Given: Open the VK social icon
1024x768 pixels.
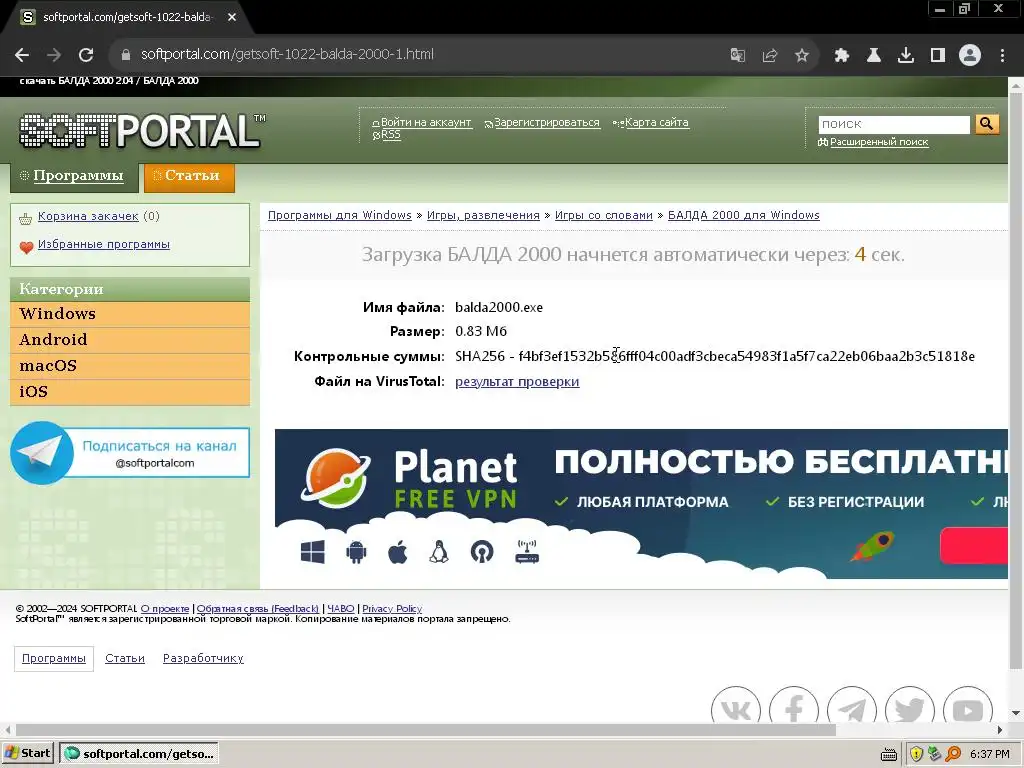Looking at the screenshot, I should (x=736, y=706).
